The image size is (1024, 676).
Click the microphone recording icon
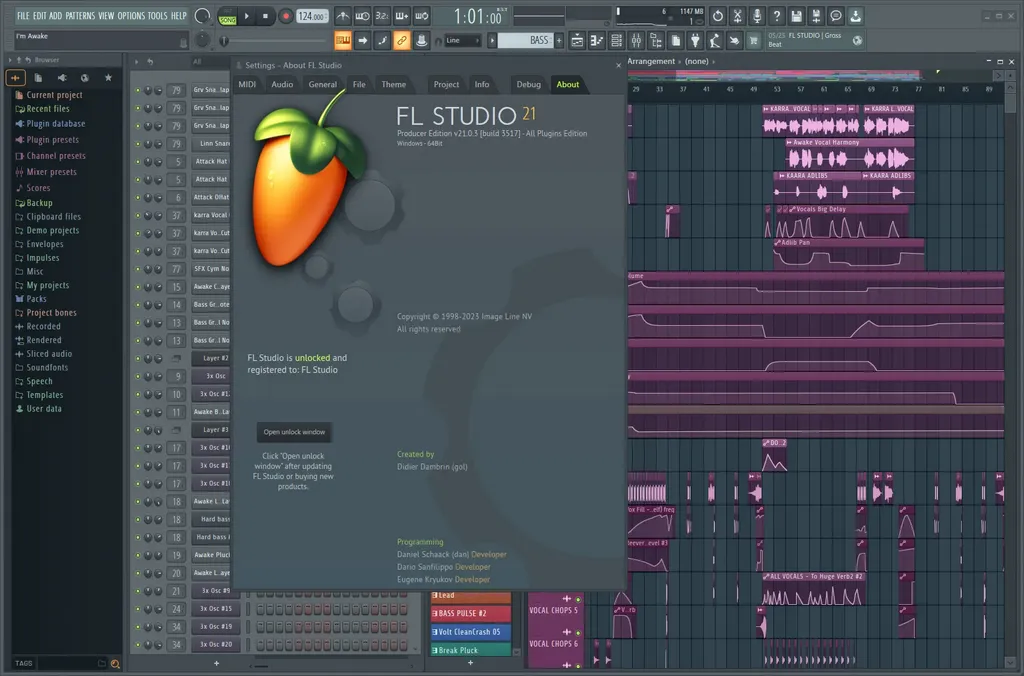click(757, 16)
